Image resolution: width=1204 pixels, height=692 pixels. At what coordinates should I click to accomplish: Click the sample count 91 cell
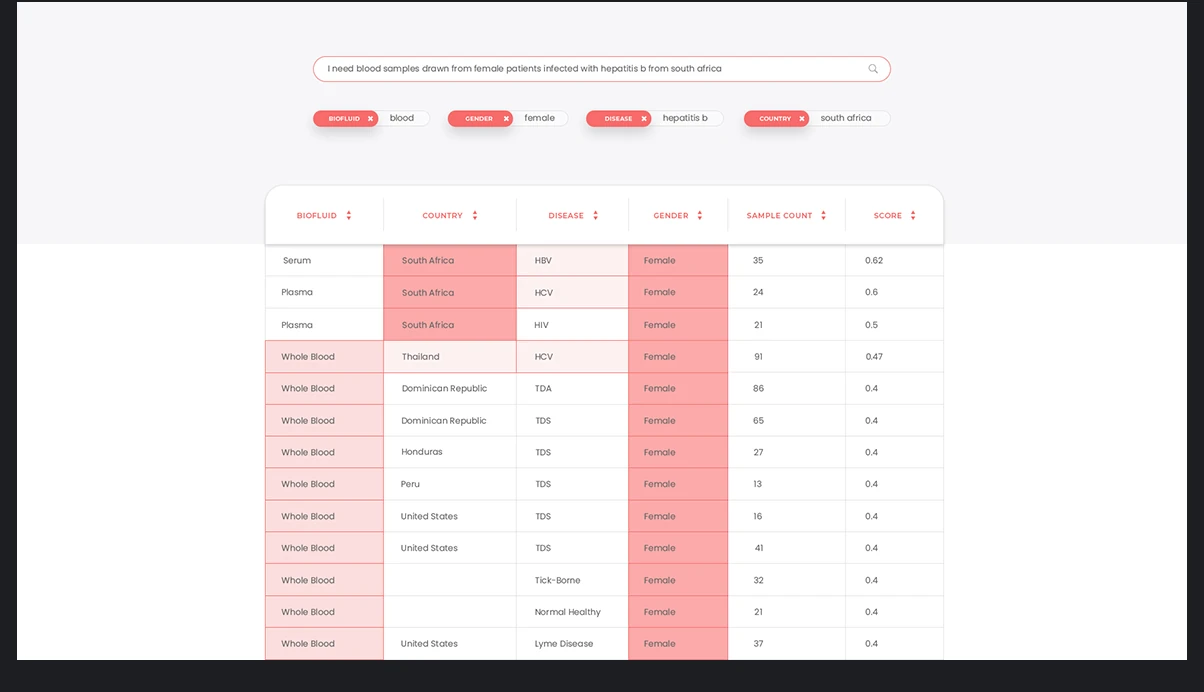click(x=786, y=356)
